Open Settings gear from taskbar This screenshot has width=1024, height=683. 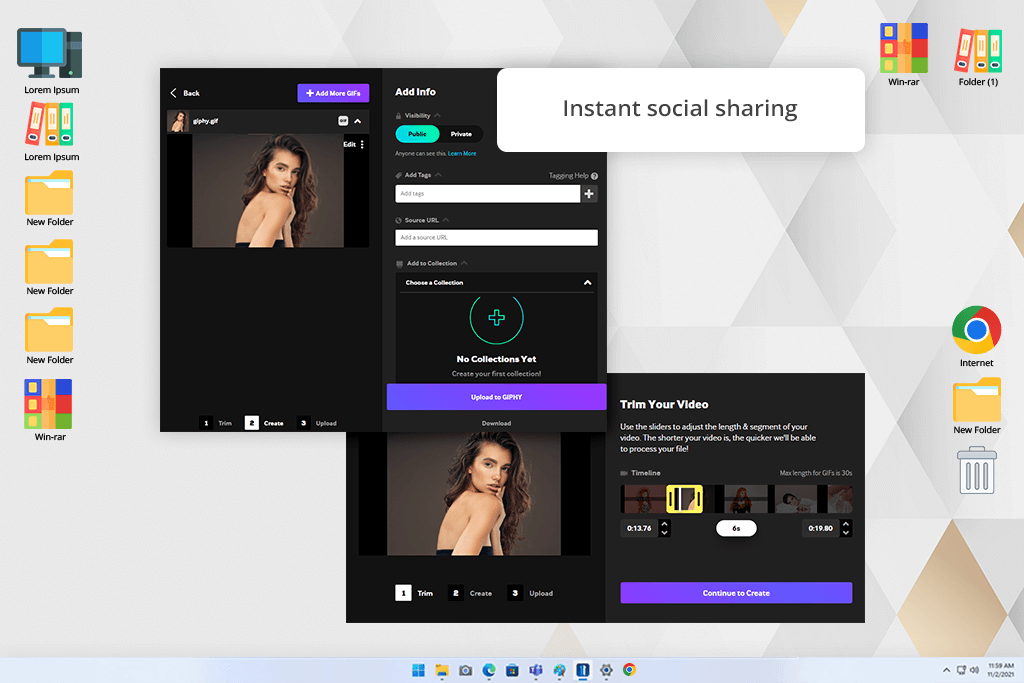click(x=606, y=670)
